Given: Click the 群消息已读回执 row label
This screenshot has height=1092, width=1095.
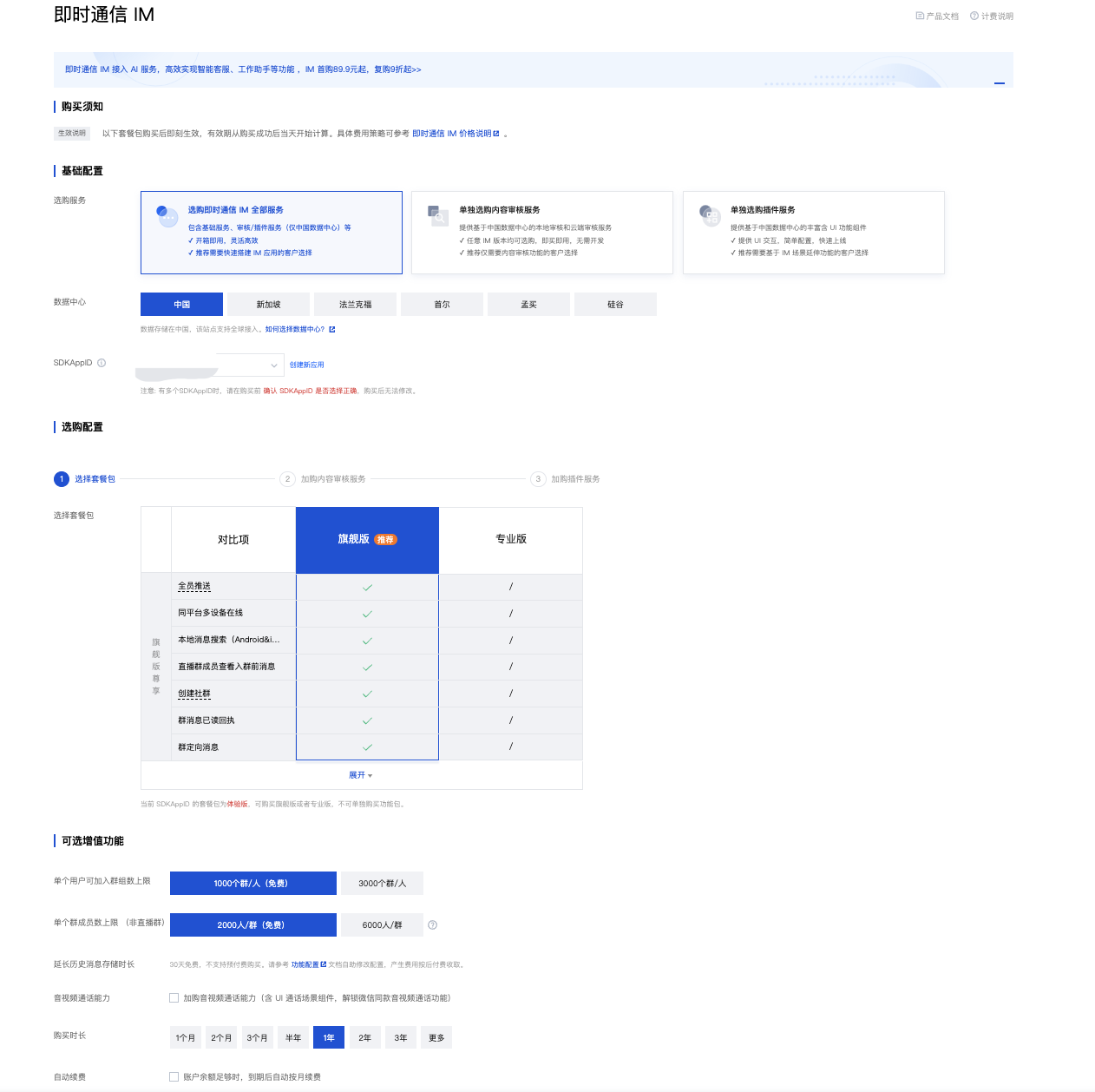Looking at the screenshot, I should (207, 720).
